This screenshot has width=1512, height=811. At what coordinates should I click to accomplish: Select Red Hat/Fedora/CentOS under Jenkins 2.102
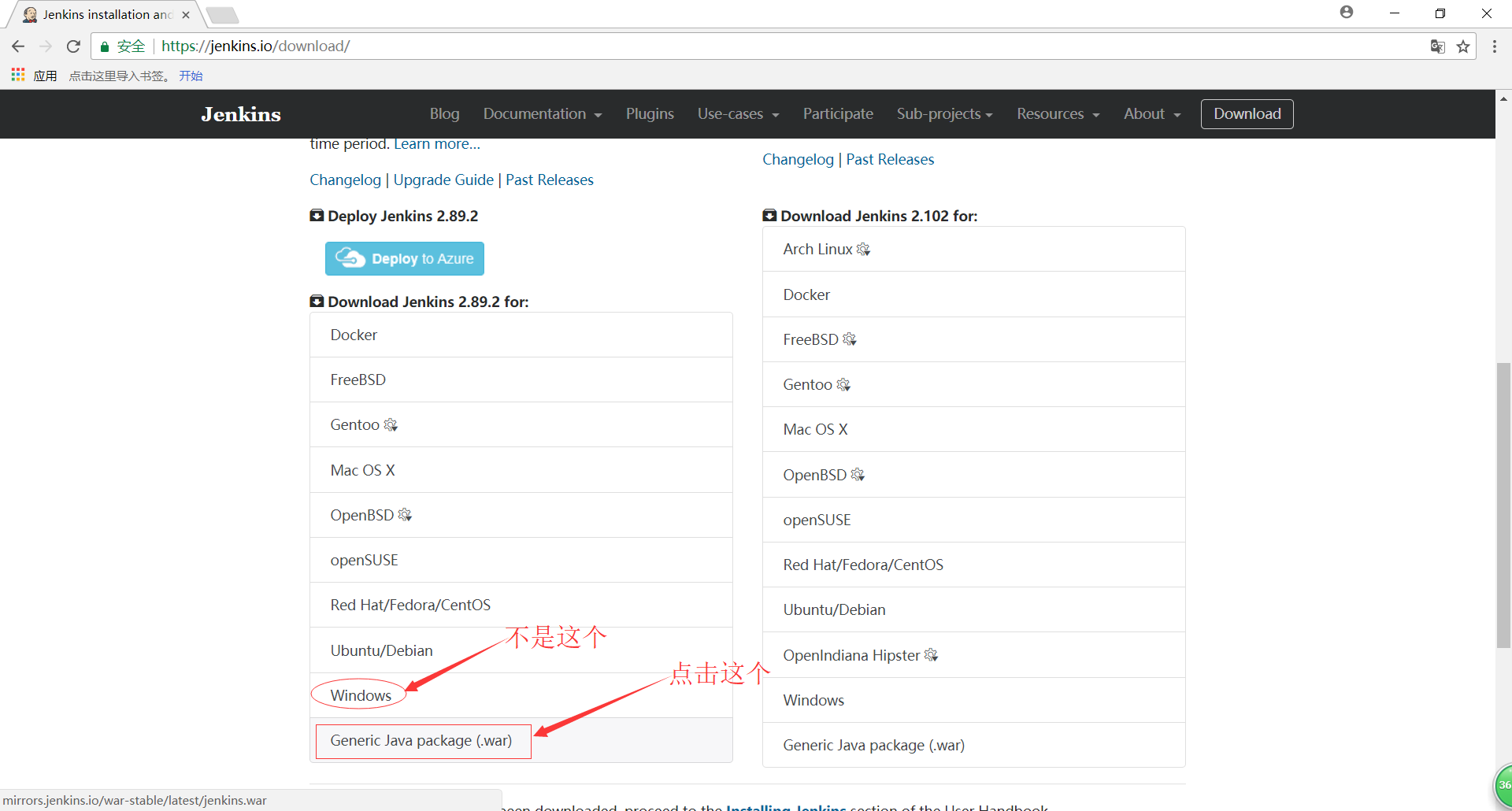coord(974,565)
